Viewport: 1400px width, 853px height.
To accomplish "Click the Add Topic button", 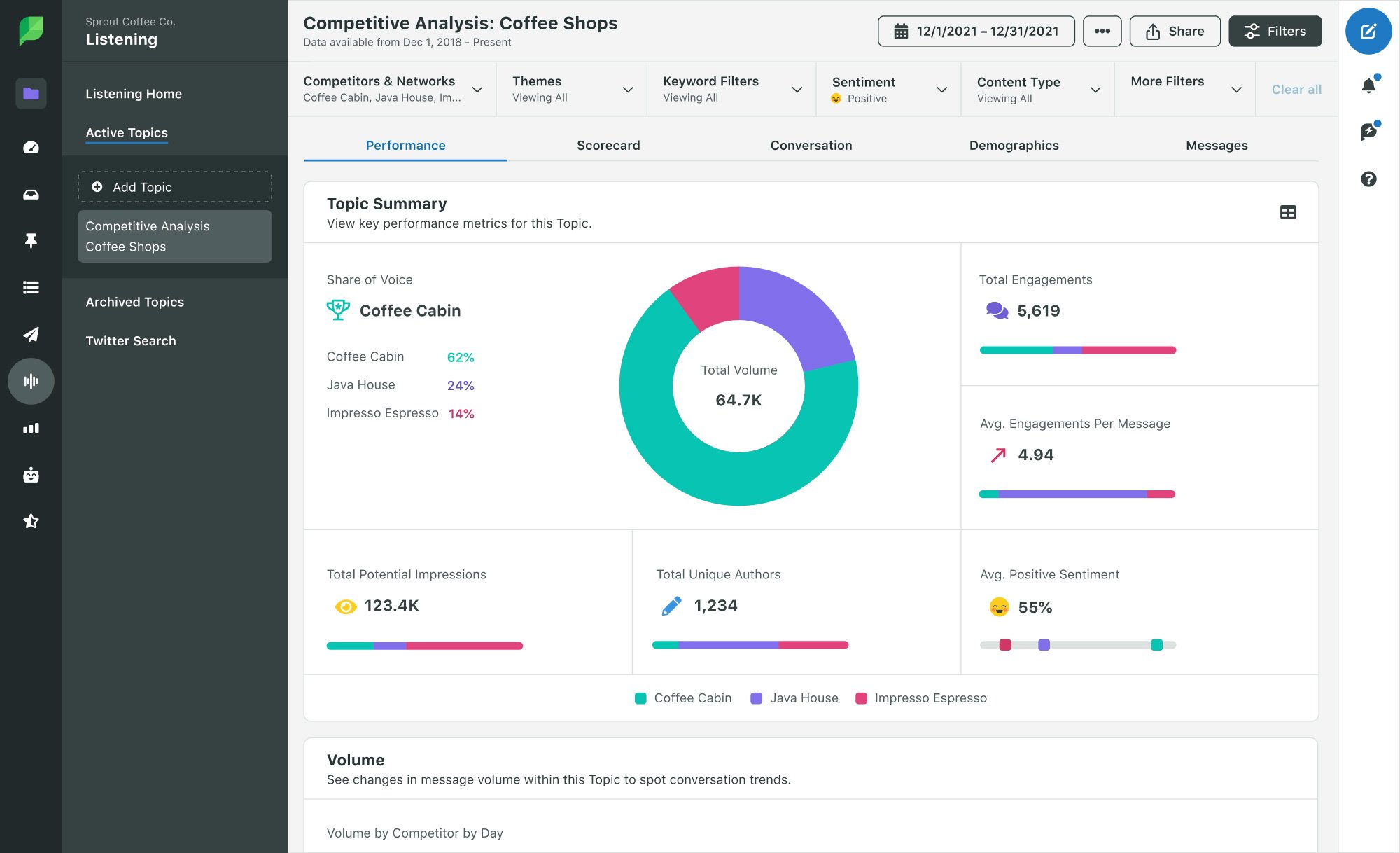I will coord(175,187).
